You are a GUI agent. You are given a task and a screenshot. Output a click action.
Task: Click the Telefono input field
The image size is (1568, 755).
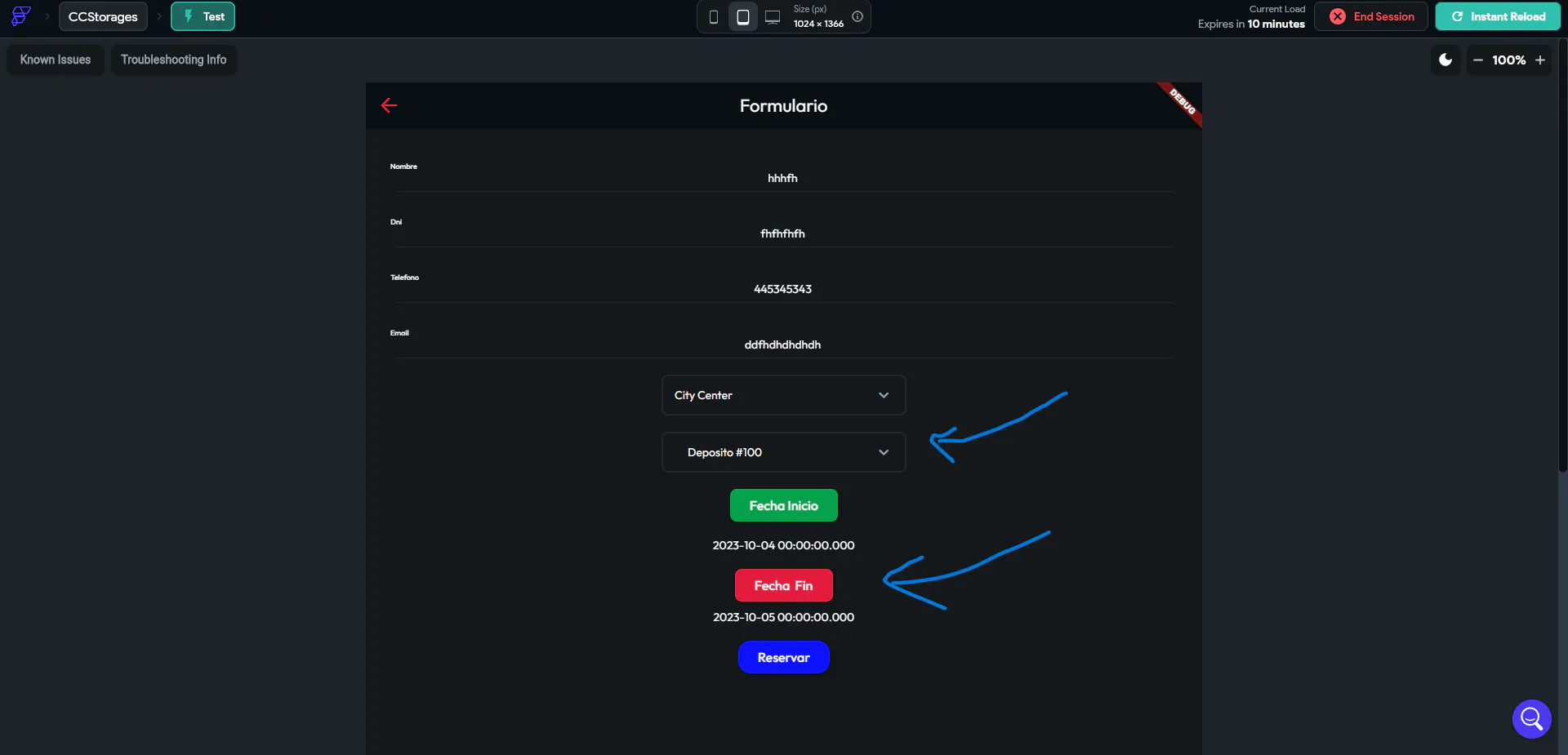(x=782, y=289)
